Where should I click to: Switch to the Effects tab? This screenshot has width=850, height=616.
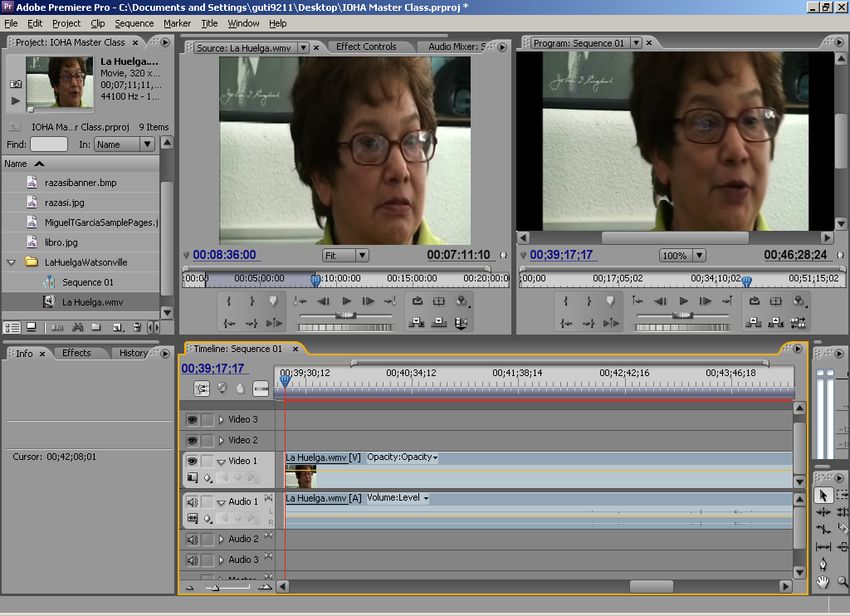(x=76, y=353)
